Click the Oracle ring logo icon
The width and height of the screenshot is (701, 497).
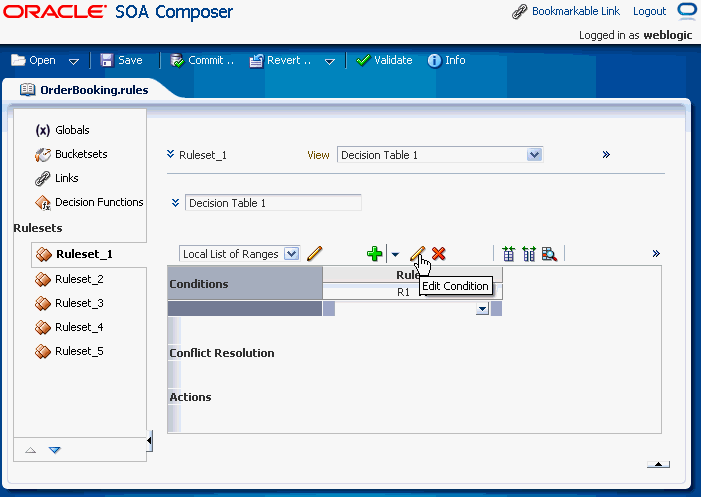tap(687, 12)
